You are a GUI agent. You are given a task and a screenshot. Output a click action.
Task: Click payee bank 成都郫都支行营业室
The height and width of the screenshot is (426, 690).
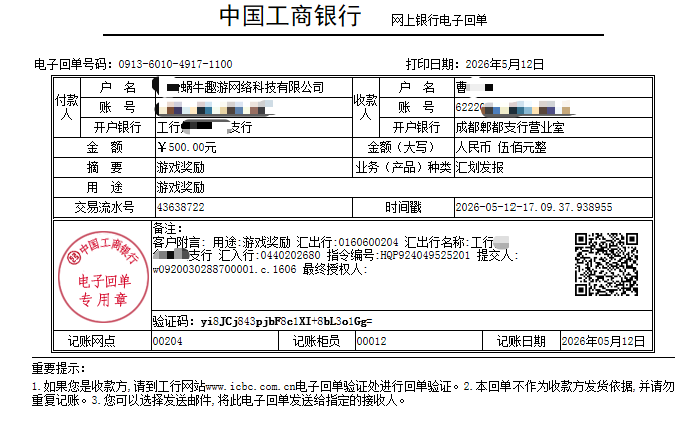[x=510, y=128]
